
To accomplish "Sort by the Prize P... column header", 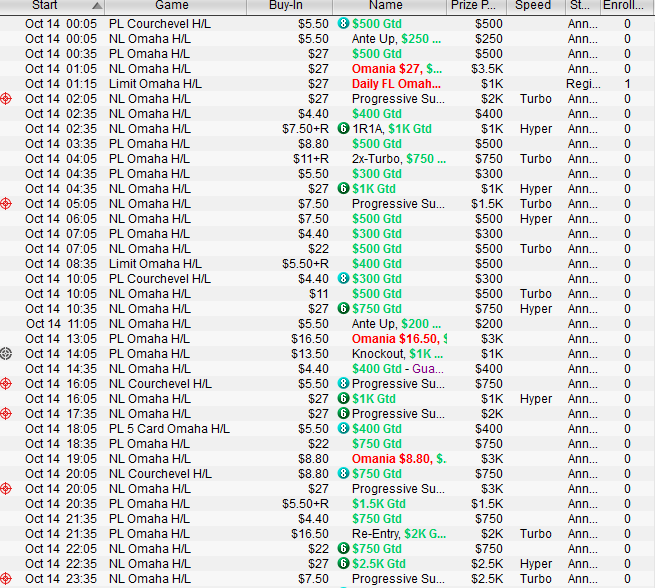I will point(477,6).
